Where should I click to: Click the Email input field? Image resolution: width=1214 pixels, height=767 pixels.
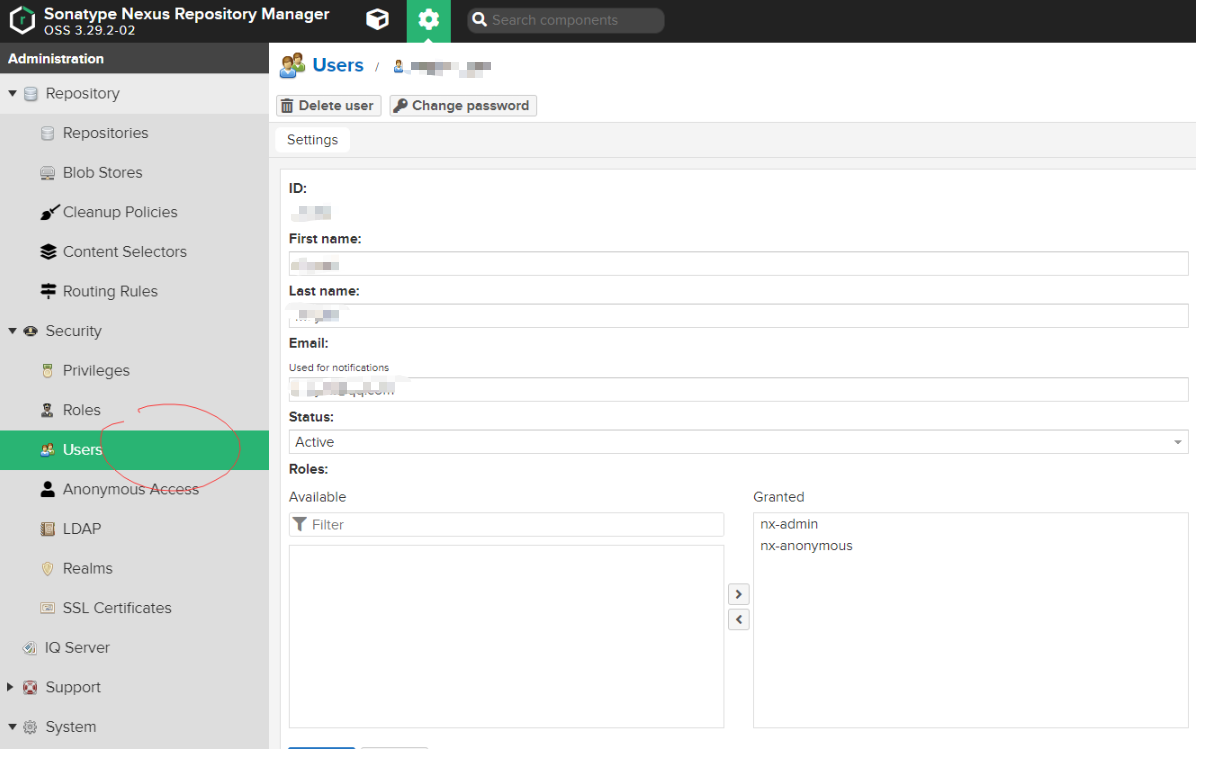pos(738,389)
